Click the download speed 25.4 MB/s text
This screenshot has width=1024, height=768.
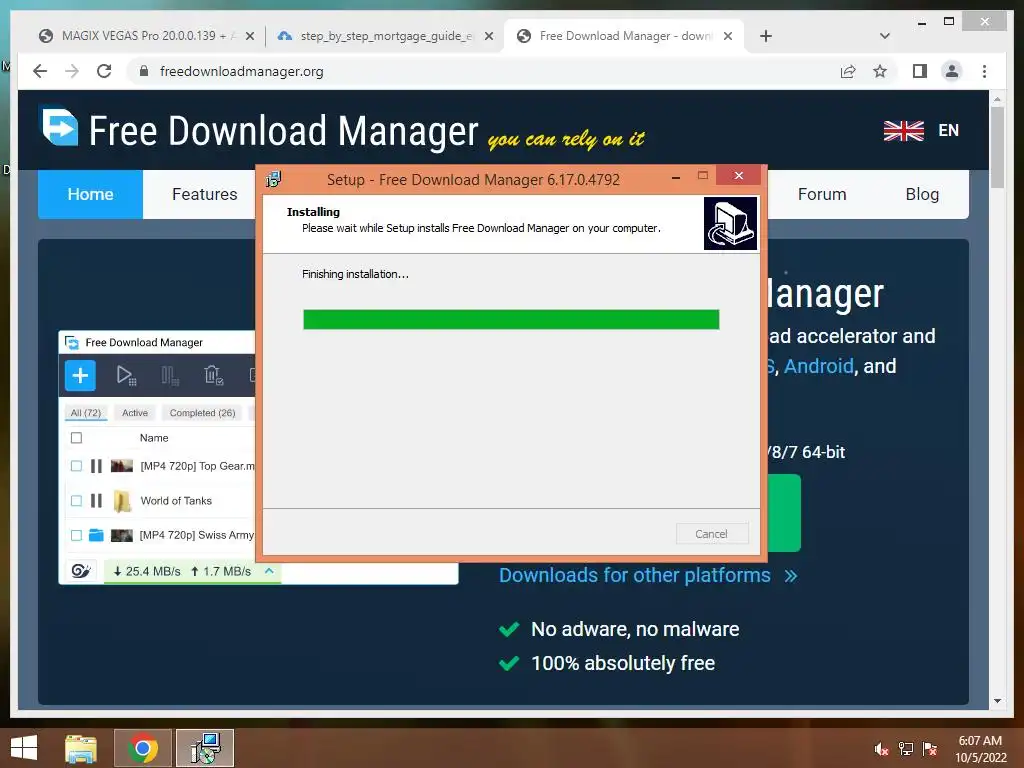click(x=147, y=571)
